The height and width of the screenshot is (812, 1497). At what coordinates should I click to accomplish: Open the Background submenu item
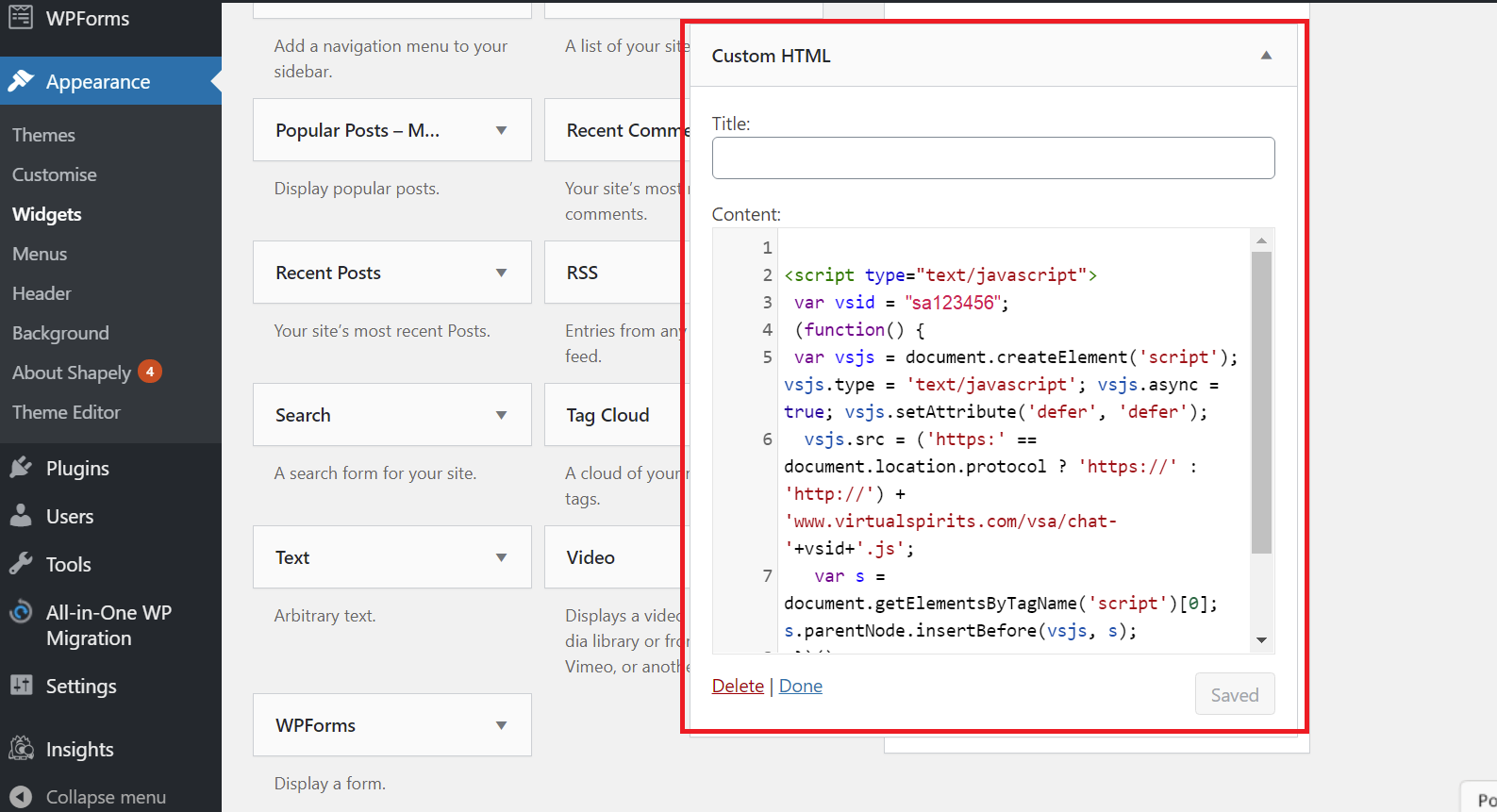[x=60, y=333]
